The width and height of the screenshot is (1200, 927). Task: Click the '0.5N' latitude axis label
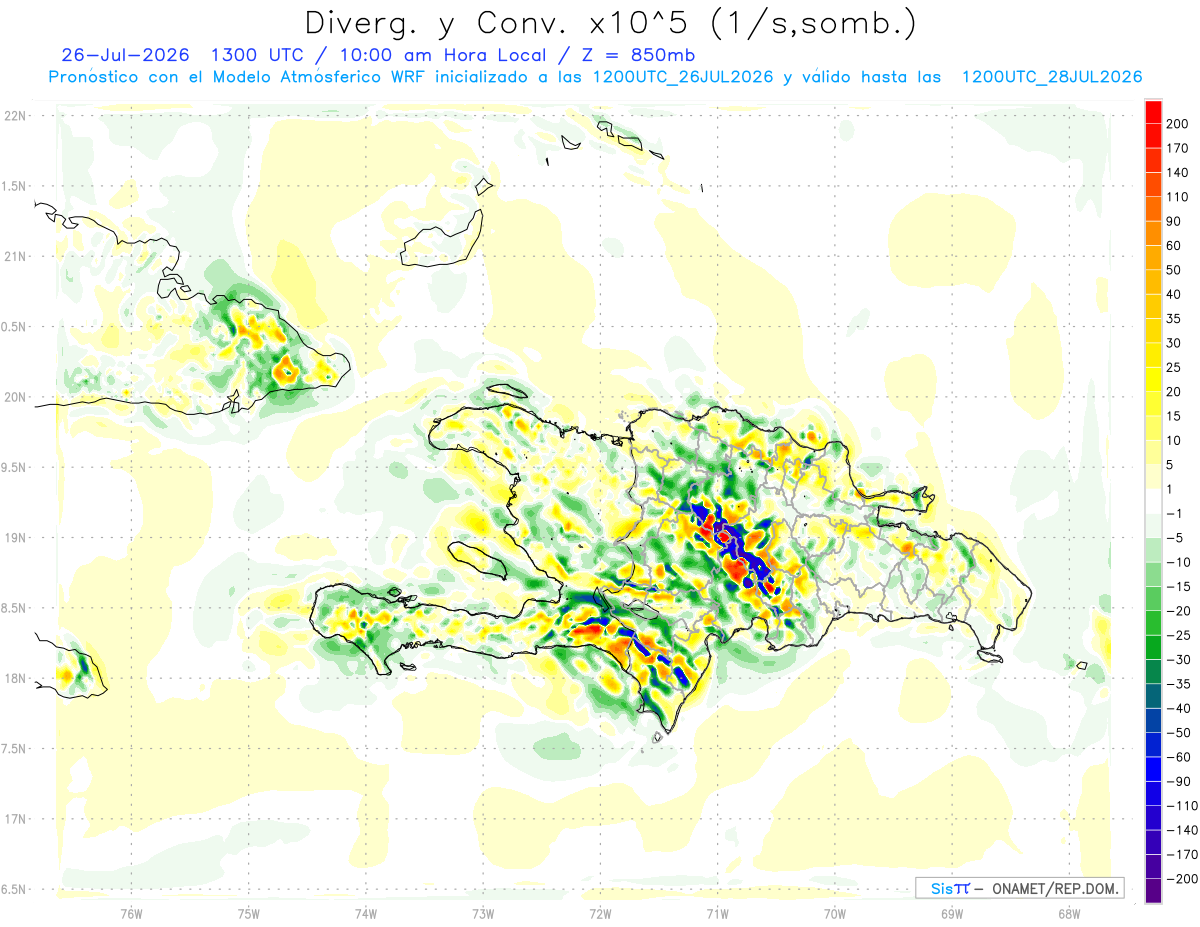15,327
